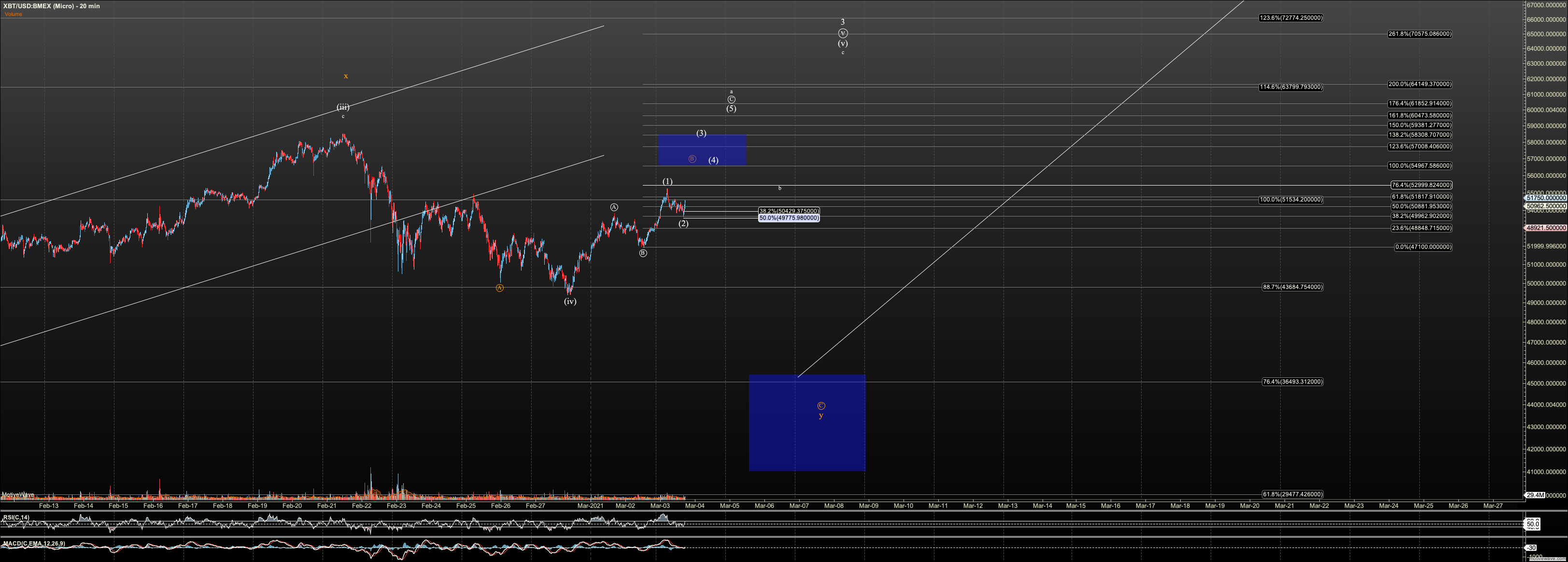Select the 200.0%(64149.370000) level label

point(1419,84)
